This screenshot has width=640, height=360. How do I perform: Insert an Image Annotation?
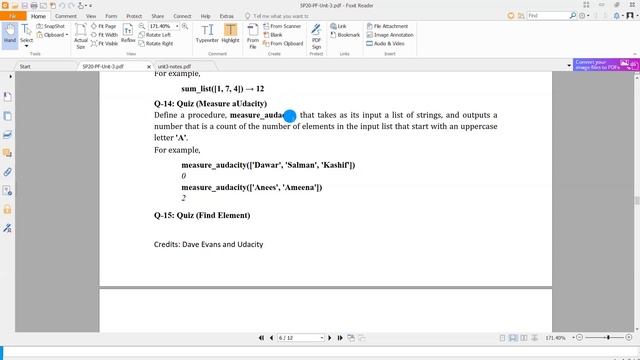[390, 35]
